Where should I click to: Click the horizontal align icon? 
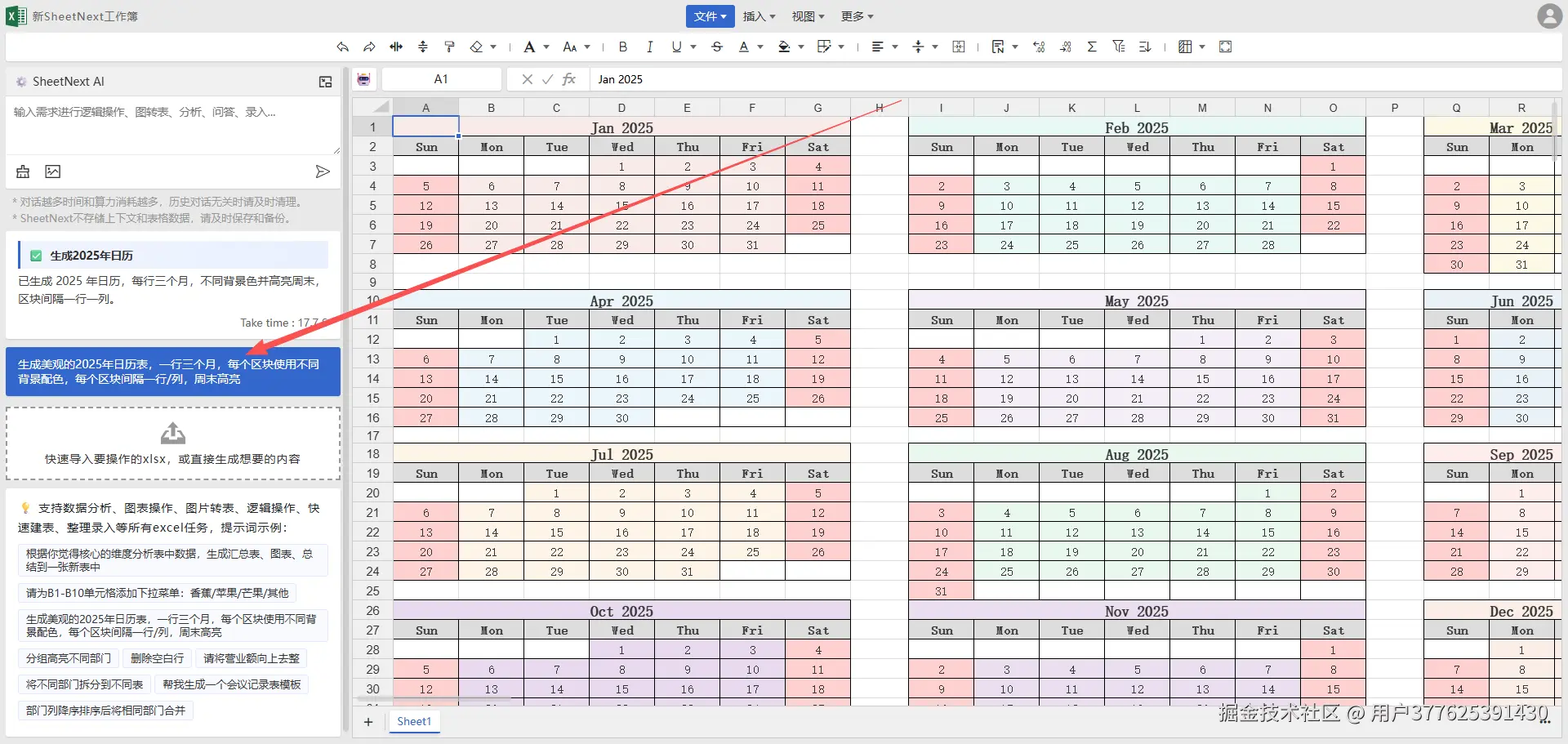click(x=878, y=47)
